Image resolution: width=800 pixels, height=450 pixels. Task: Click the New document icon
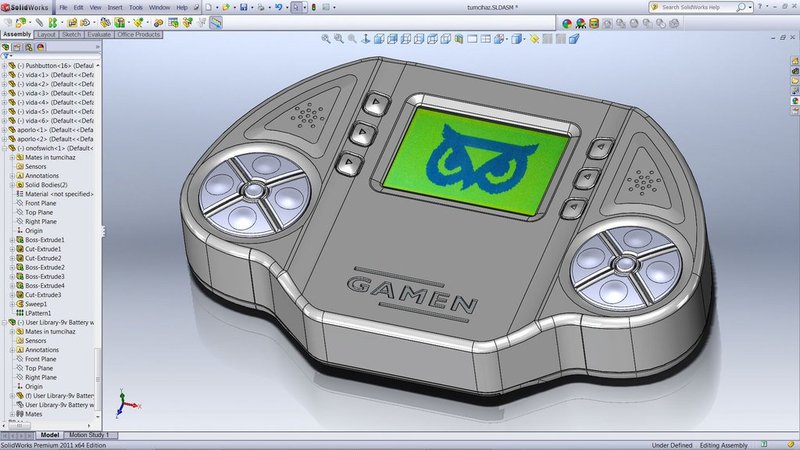point(209,7)
